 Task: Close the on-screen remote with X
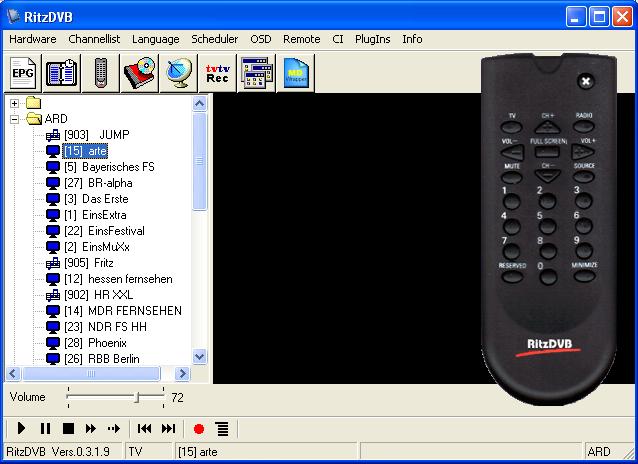coord(586,81)
